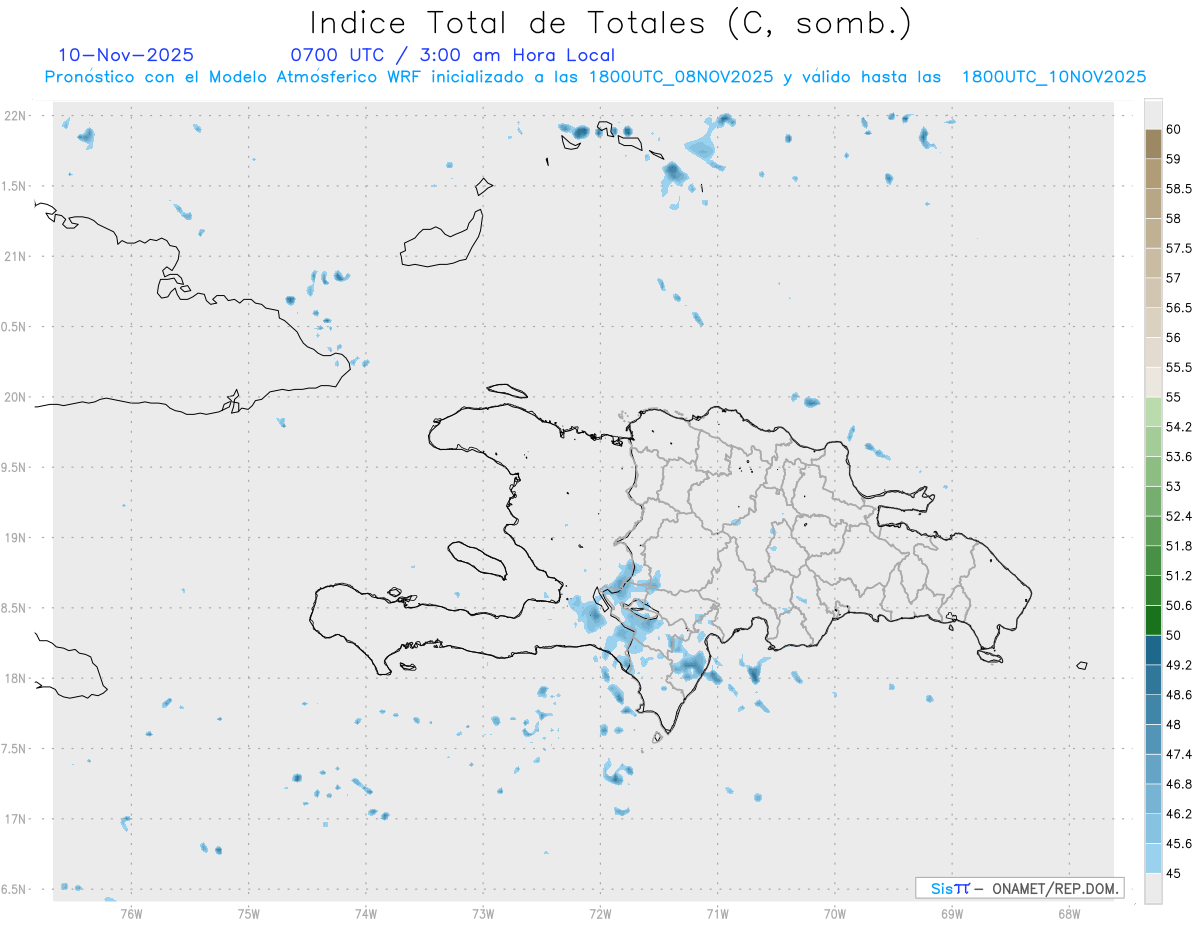Click the '72W' longitude label

[600, 913]
